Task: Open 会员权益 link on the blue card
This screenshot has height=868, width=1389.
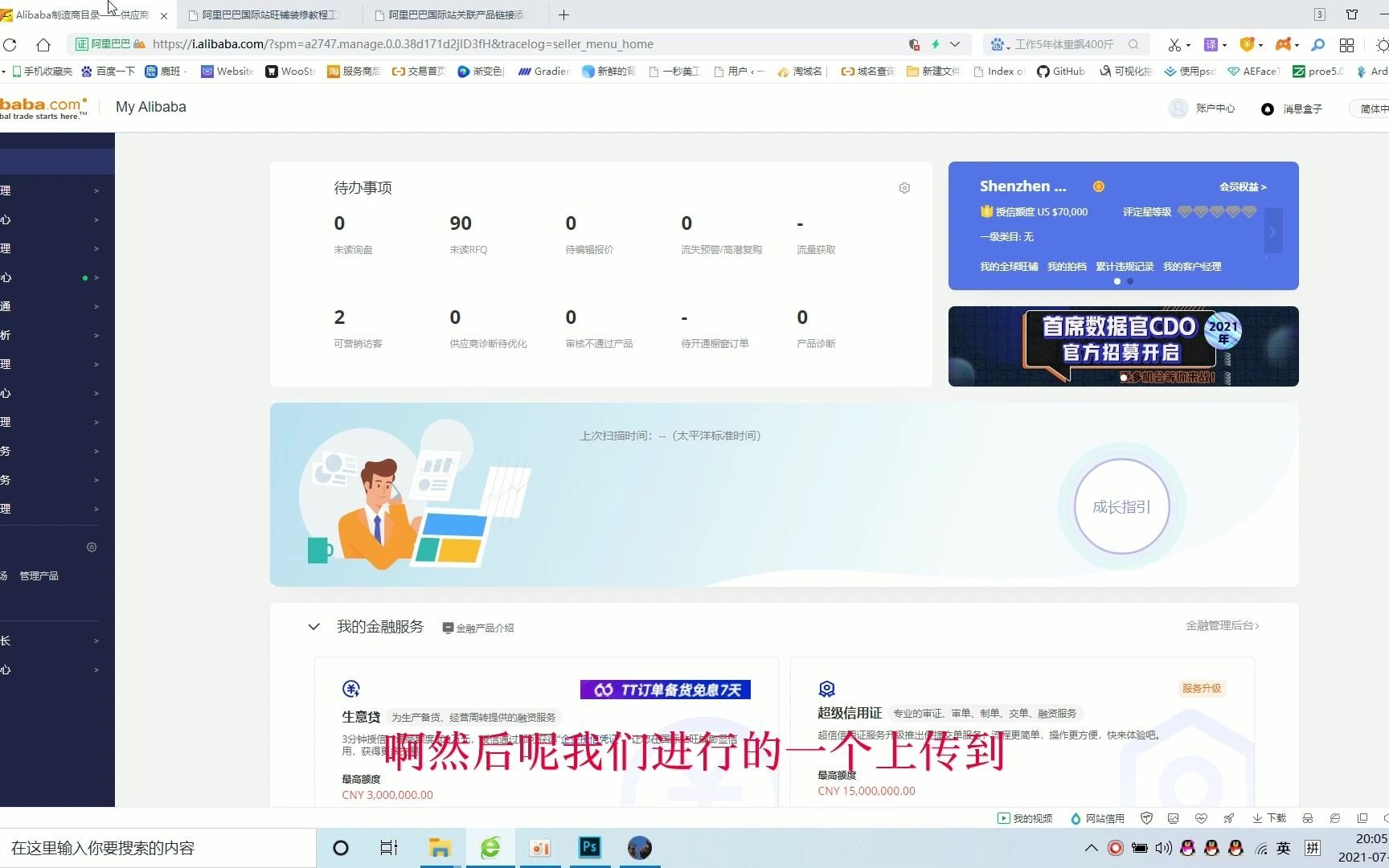Action: (1243, 186)
